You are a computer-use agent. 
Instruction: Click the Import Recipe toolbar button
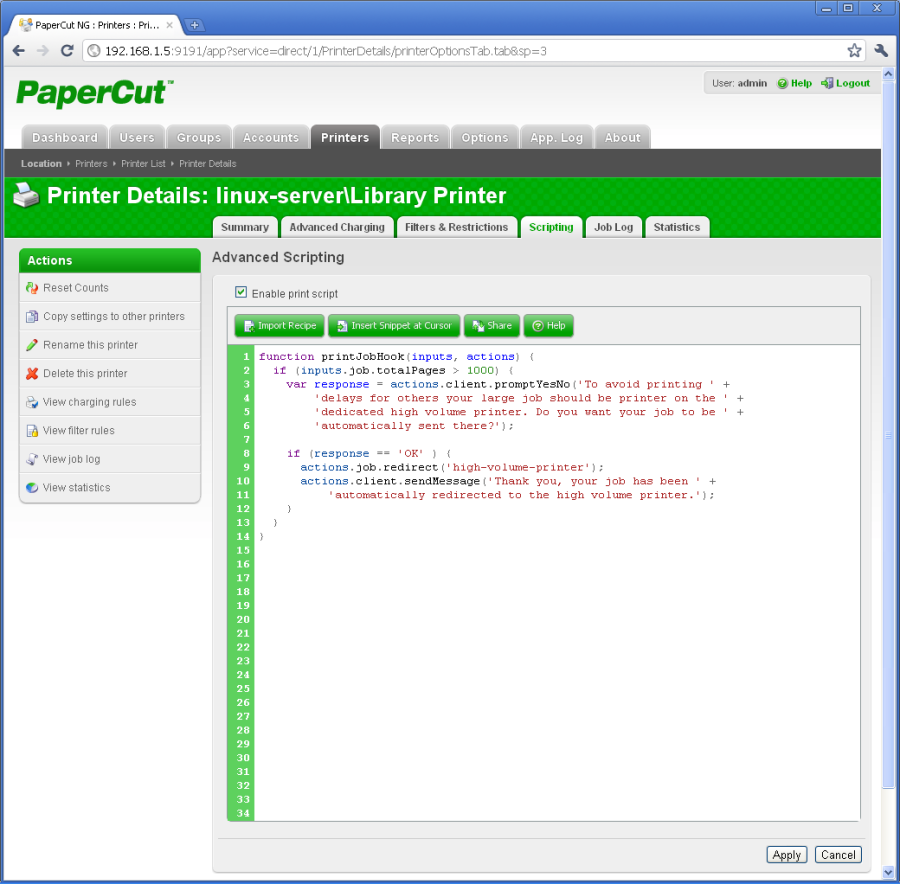pyautogui.click(x=279, y=325)
